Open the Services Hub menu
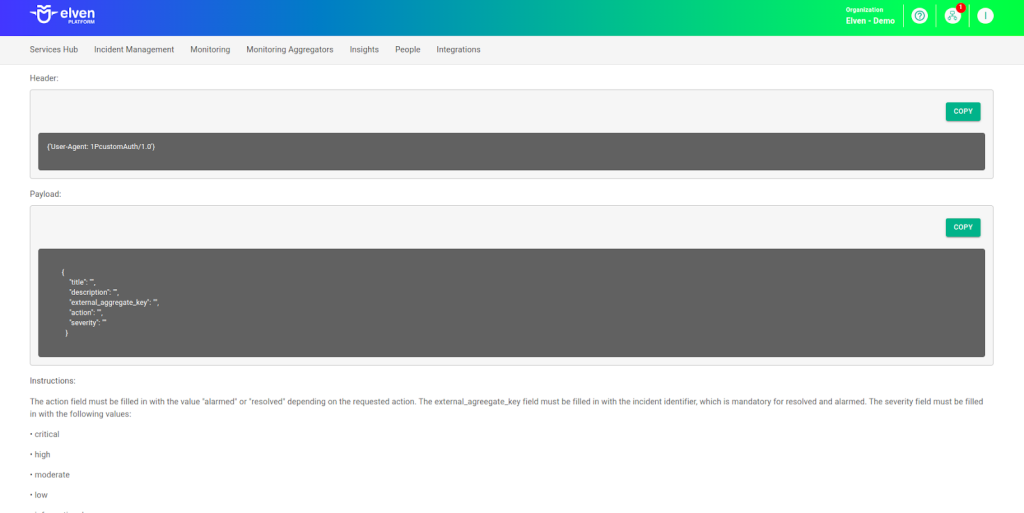The image size is (1024, 513). tap(54, 49)
